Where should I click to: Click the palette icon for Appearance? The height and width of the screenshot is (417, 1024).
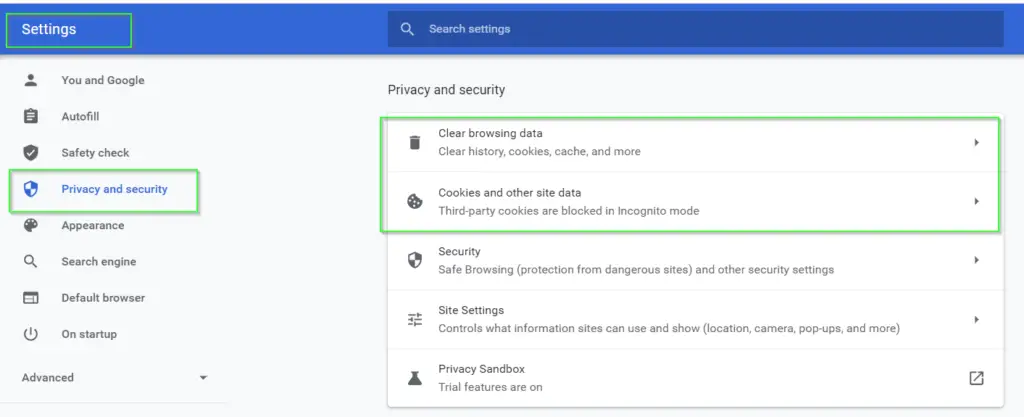click(31, 225)
